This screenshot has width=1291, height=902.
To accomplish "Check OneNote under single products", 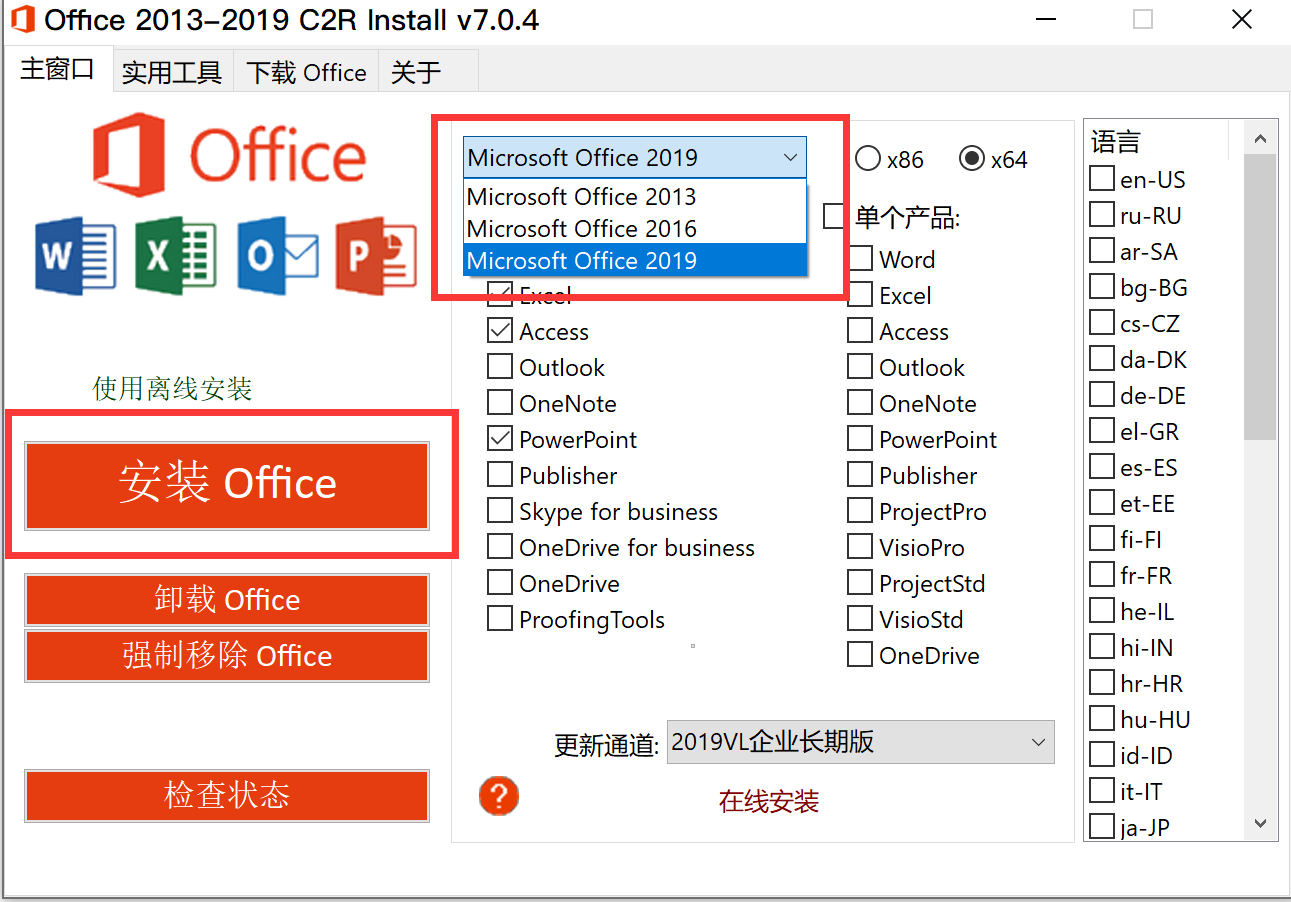I will point(860,403).
